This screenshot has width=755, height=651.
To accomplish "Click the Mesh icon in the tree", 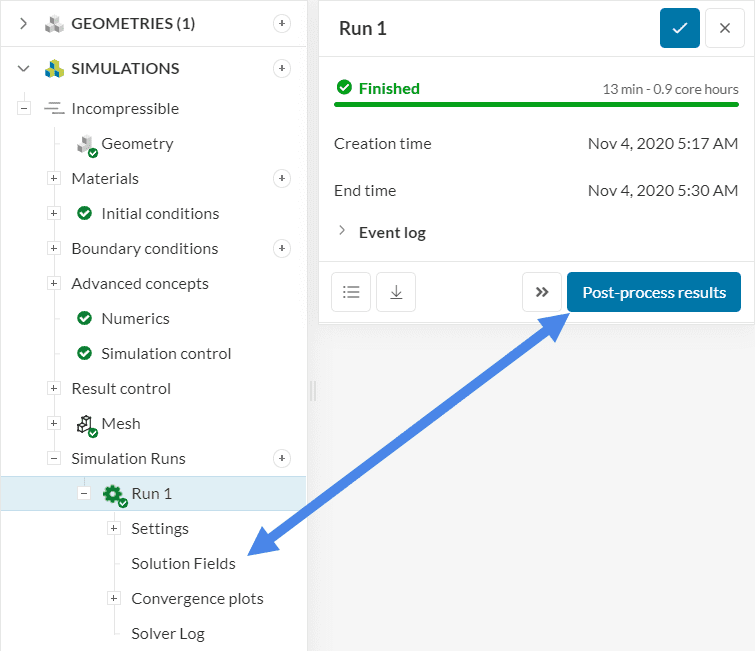I will (x=86, y=424).
